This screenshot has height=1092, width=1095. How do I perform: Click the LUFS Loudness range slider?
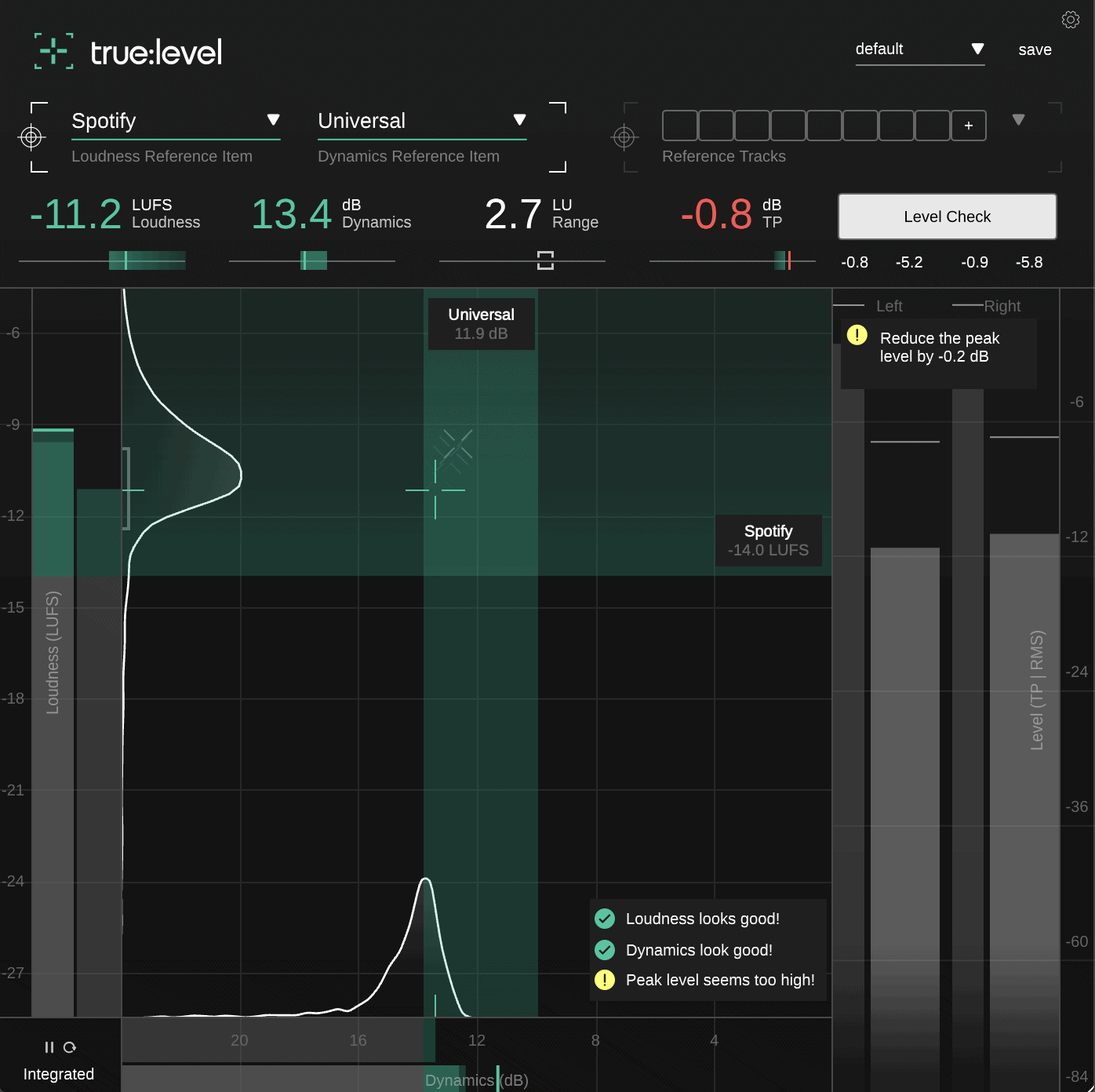click(102, 260)
